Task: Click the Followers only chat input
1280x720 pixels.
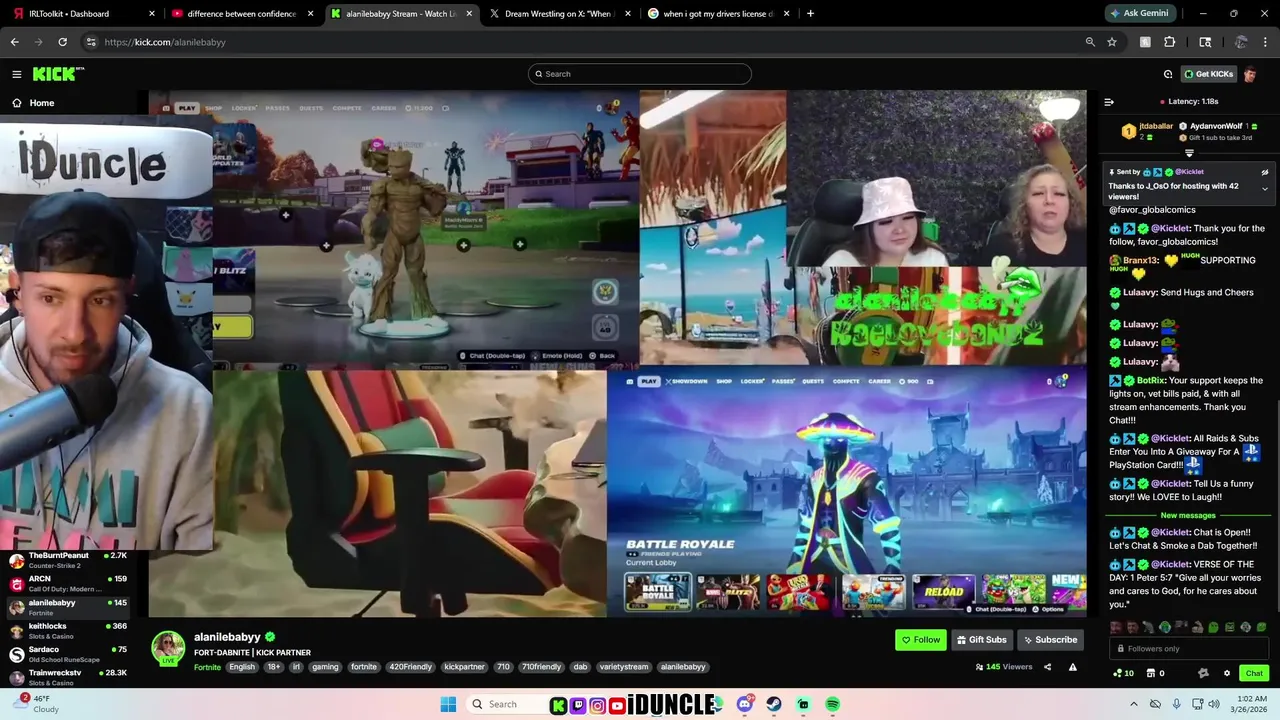Action: click(x=1190, y=649)
